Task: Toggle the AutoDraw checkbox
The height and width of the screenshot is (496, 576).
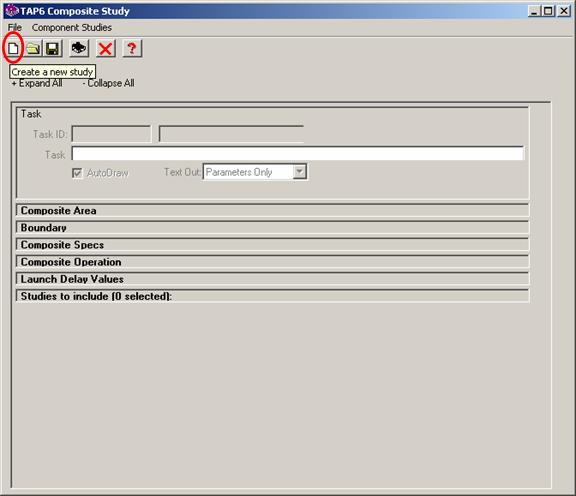Action: [x=77, y=173]
